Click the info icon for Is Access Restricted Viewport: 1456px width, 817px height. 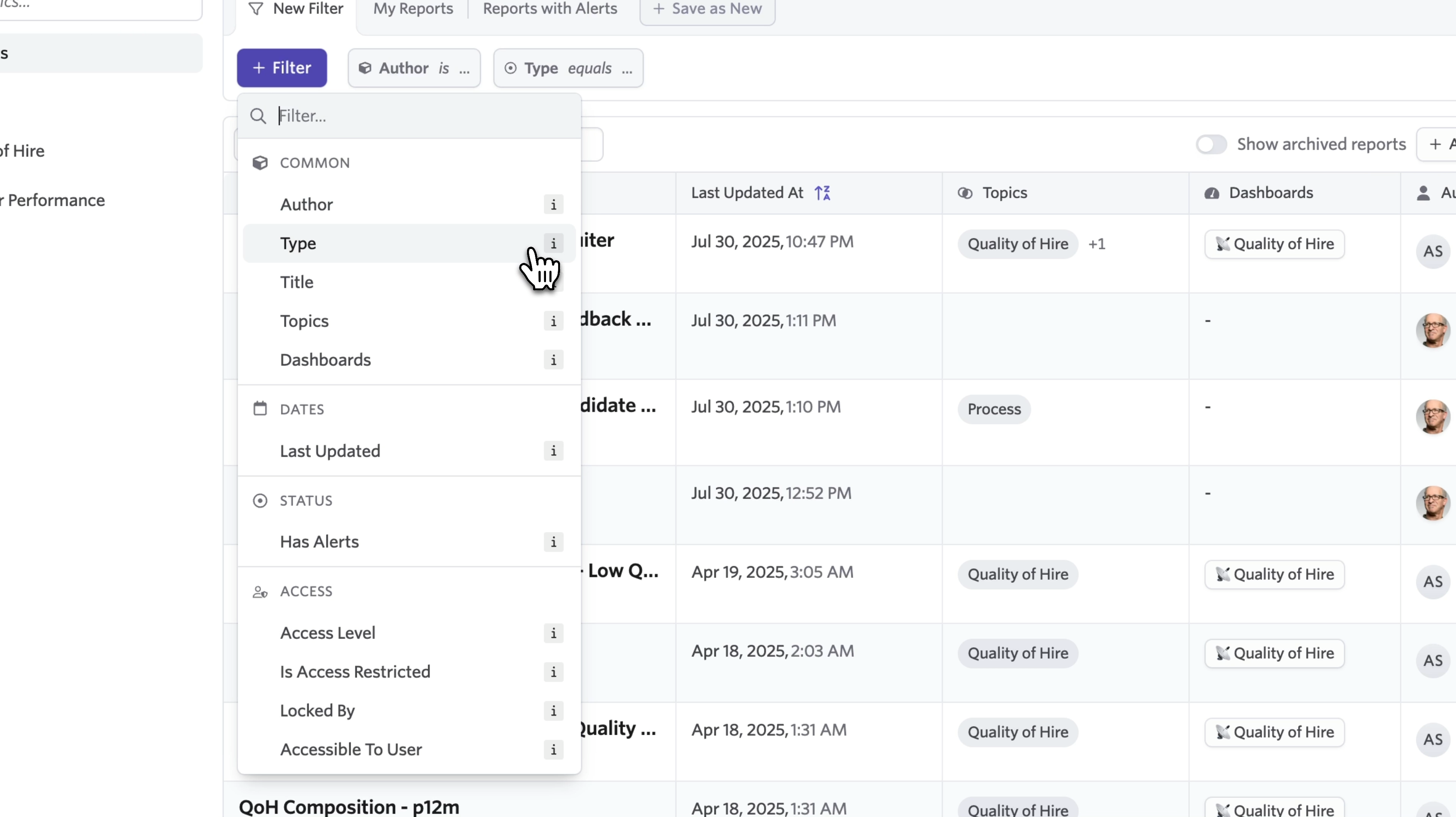click(x=553, y=672)
